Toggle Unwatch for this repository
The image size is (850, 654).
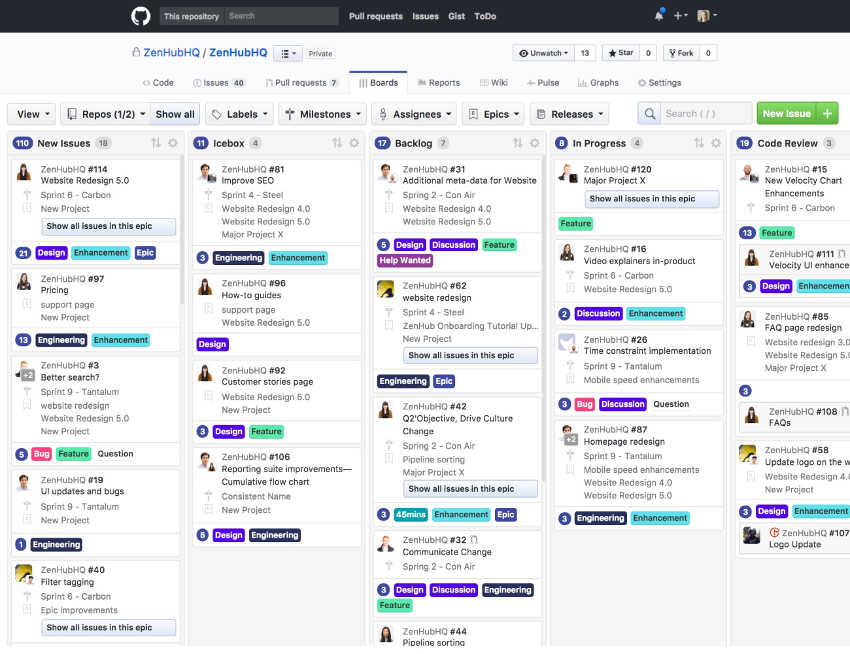tap(544, 53)
